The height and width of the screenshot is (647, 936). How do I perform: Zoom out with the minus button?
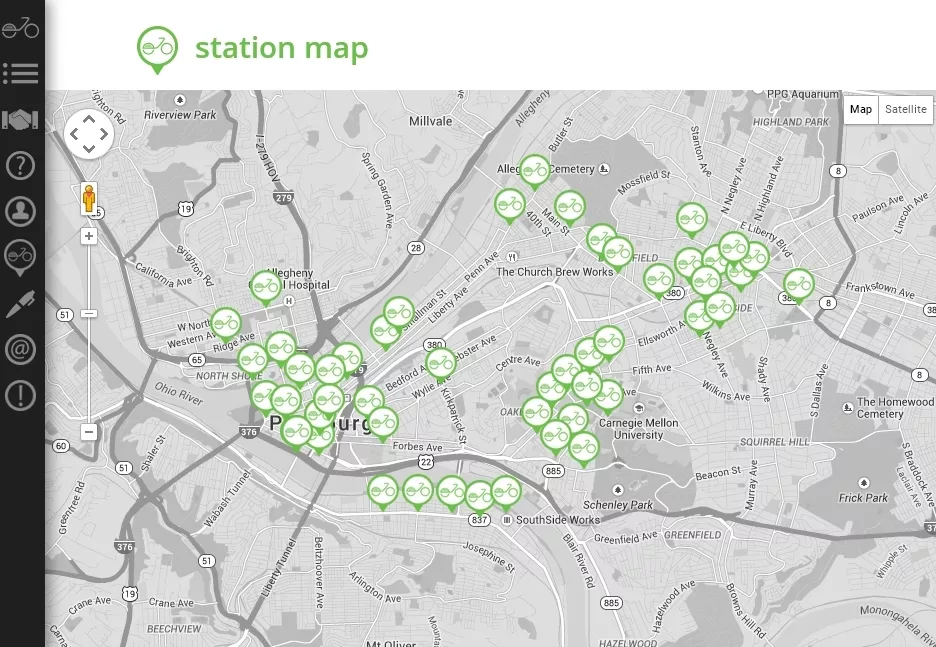(89, 432)
